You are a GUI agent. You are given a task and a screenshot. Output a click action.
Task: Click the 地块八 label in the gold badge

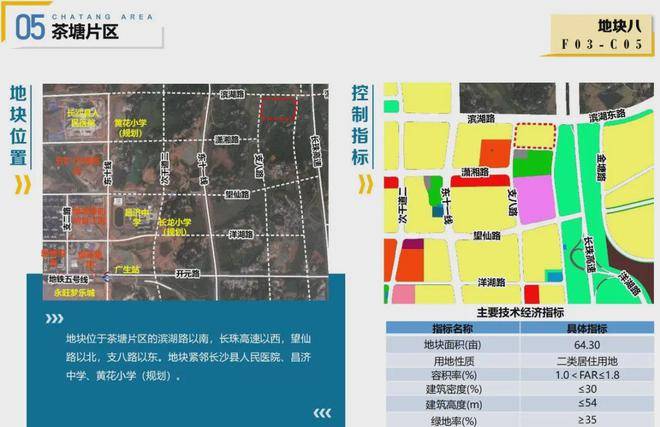pos(619,26)
